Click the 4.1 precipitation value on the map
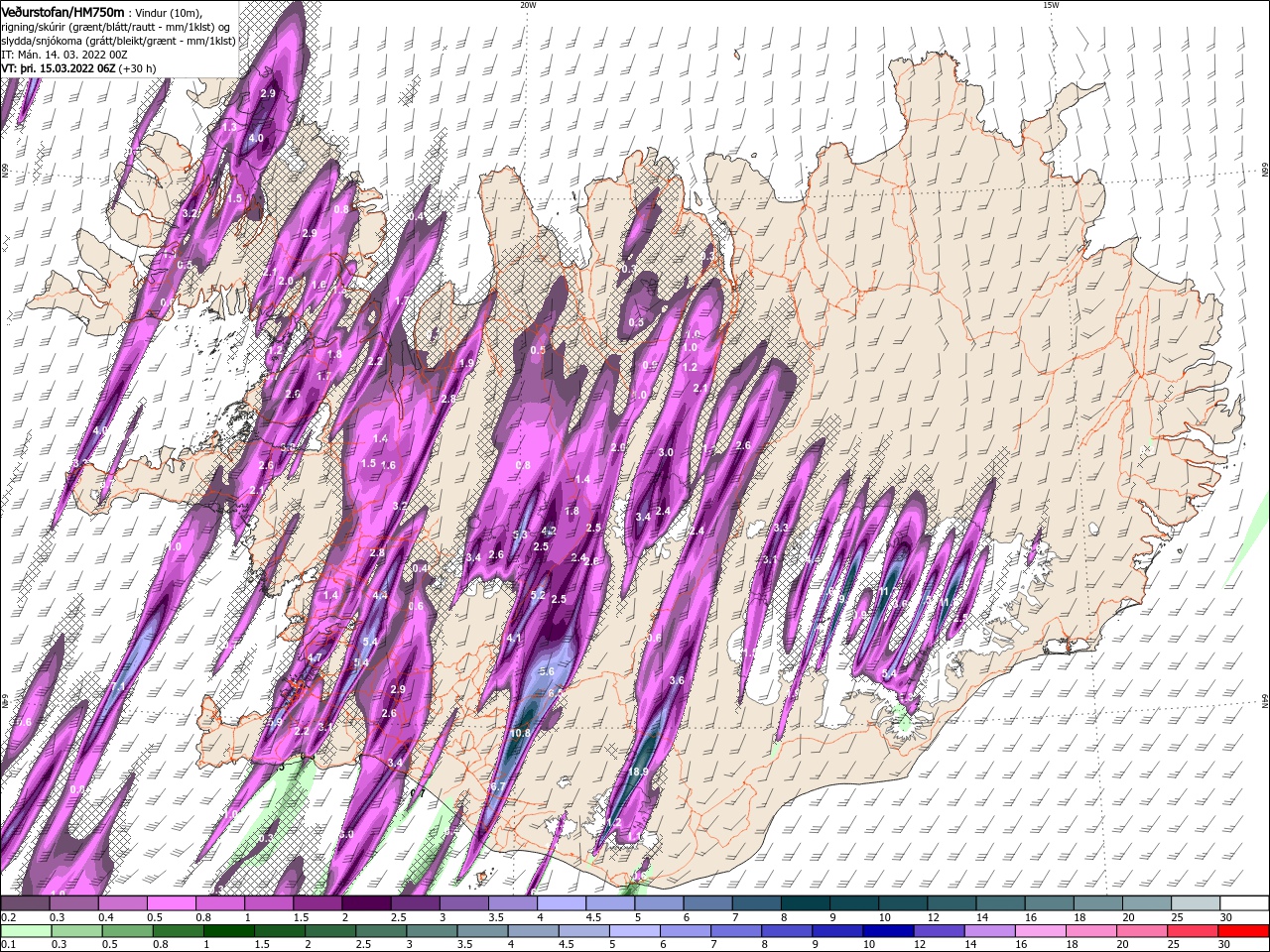 [514, 638]
